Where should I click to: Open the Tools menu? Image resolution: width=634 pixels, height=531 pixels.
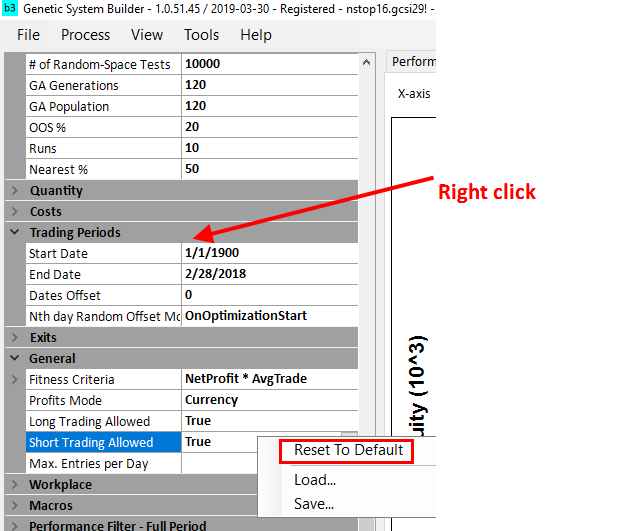point(201,34)
